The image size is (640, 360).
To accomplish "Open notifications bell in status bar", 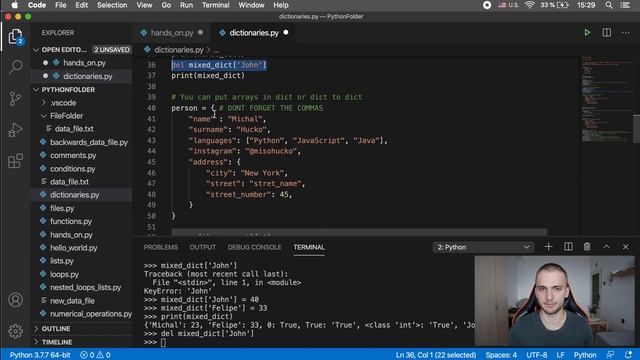I will (628, 355).
